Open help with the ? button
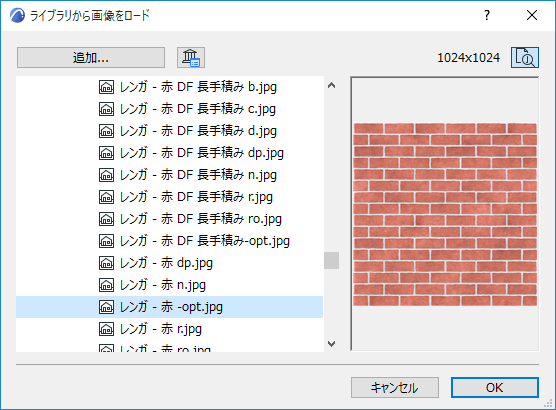The height and width of the screenshot is (410, 556). (487, 15)
